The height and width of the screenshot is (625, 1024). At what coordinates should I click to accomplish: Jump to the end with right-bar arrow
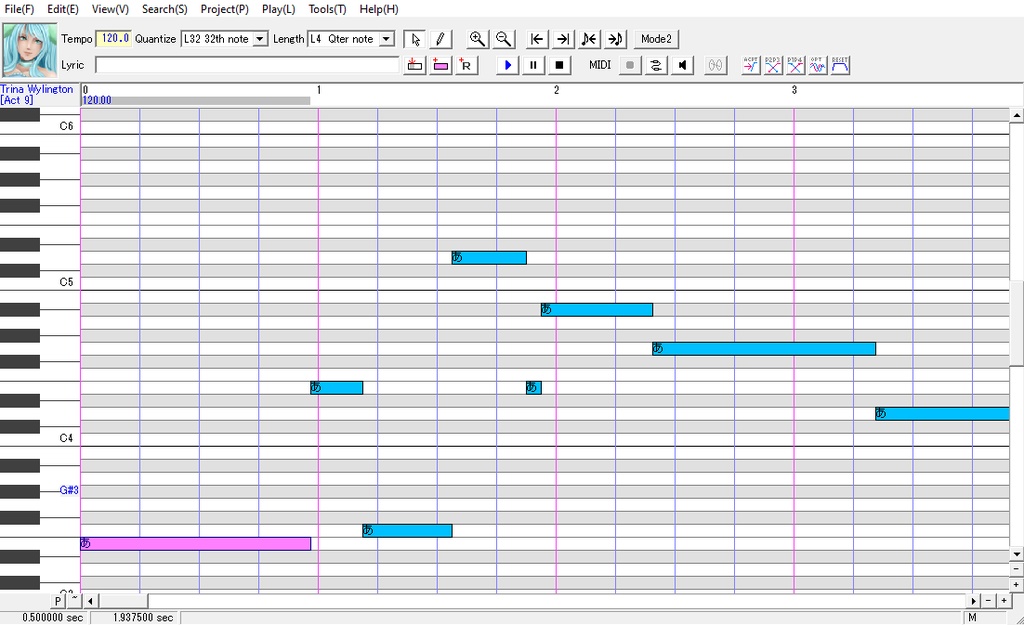563,39
